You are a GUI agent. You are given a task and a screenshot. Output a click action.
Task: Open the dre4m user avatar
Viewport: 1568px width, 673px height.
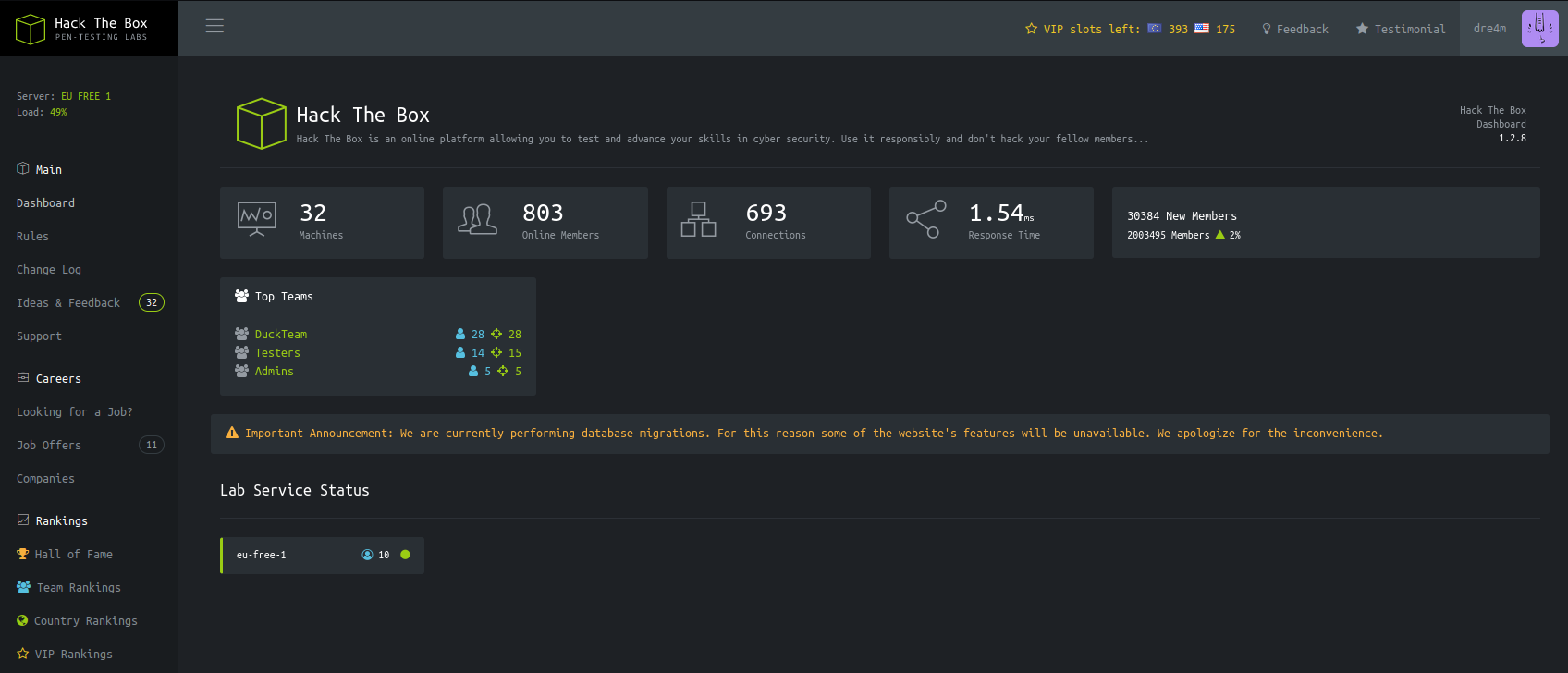pos(1539,29)
